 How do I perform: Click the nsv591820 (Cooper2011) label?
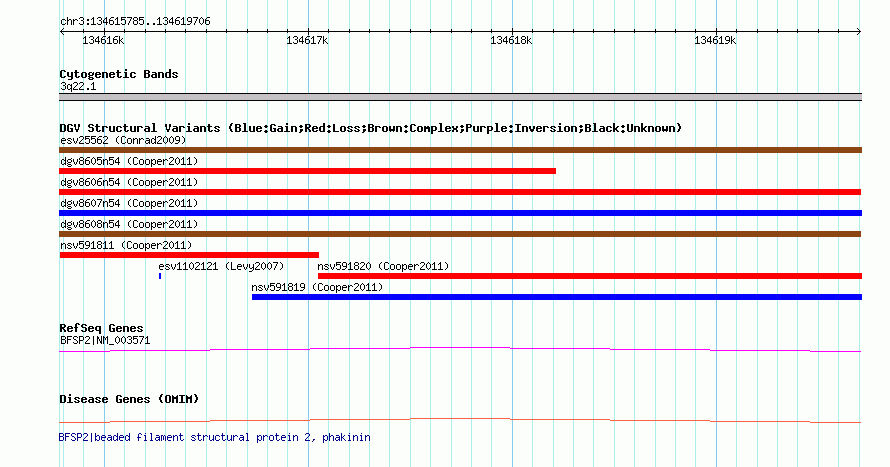[383, 266]
